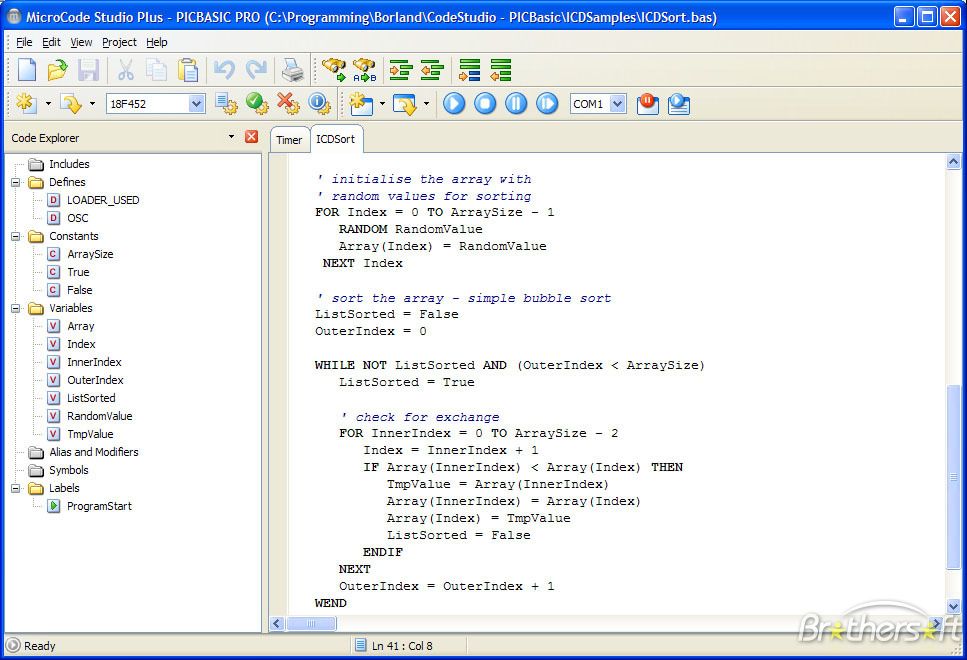The height and width of the screenshot is (660, 967).
Task: Select the ProgramStart label in Code Explorer
Action: coord(97,506)
